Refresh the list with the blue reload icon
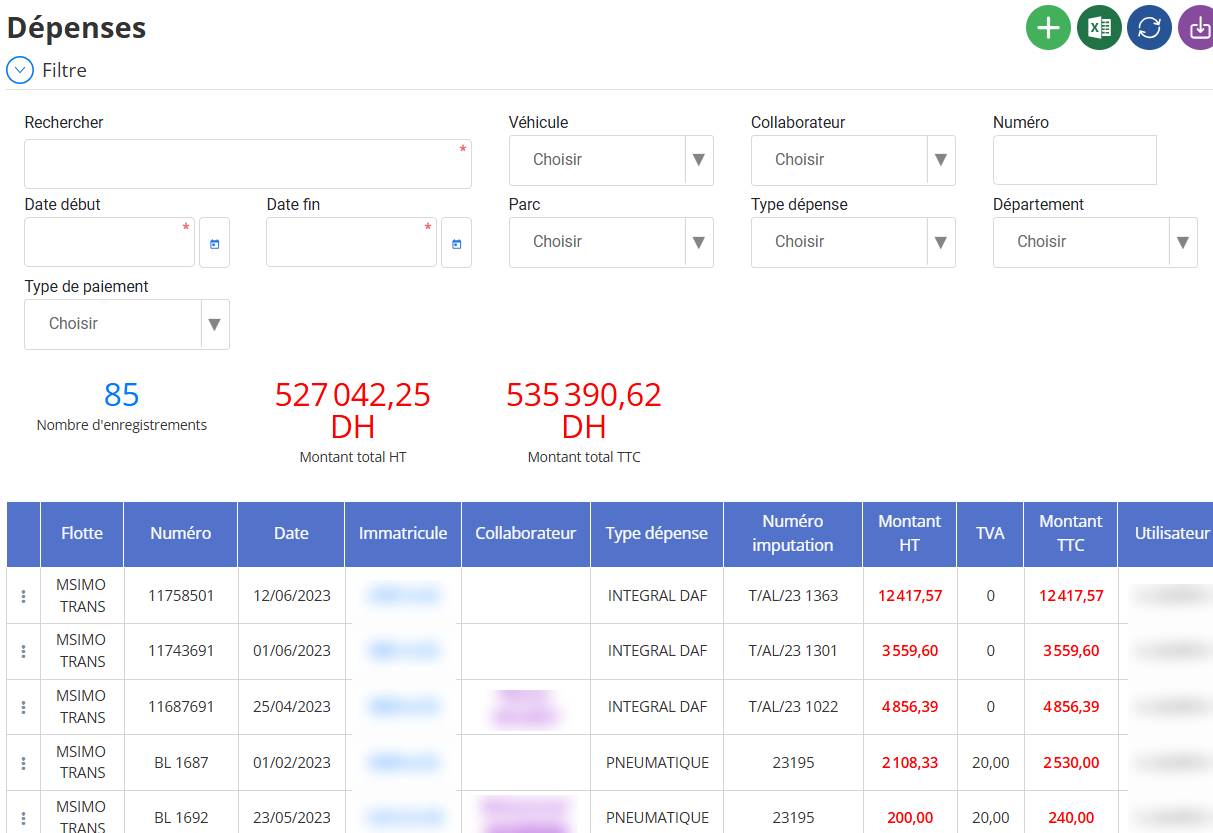This screenshot has height=833, width=1213. click(x=1150, y=27)
